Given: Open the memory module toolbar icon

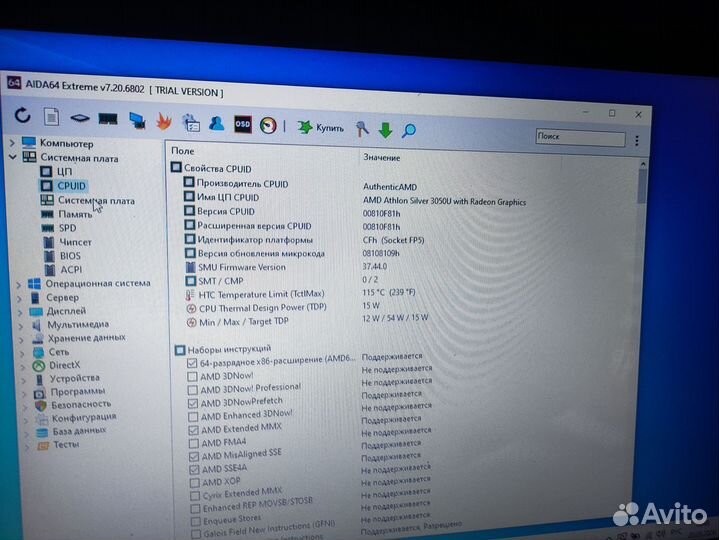Looking at the screenshot, I should (108, 120).
